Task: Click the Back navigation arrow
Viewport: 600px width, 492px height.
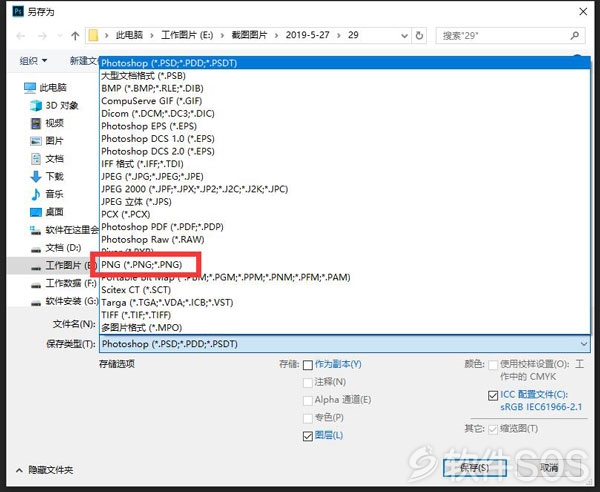Action: pyautogui.click(x=21, y=36)
